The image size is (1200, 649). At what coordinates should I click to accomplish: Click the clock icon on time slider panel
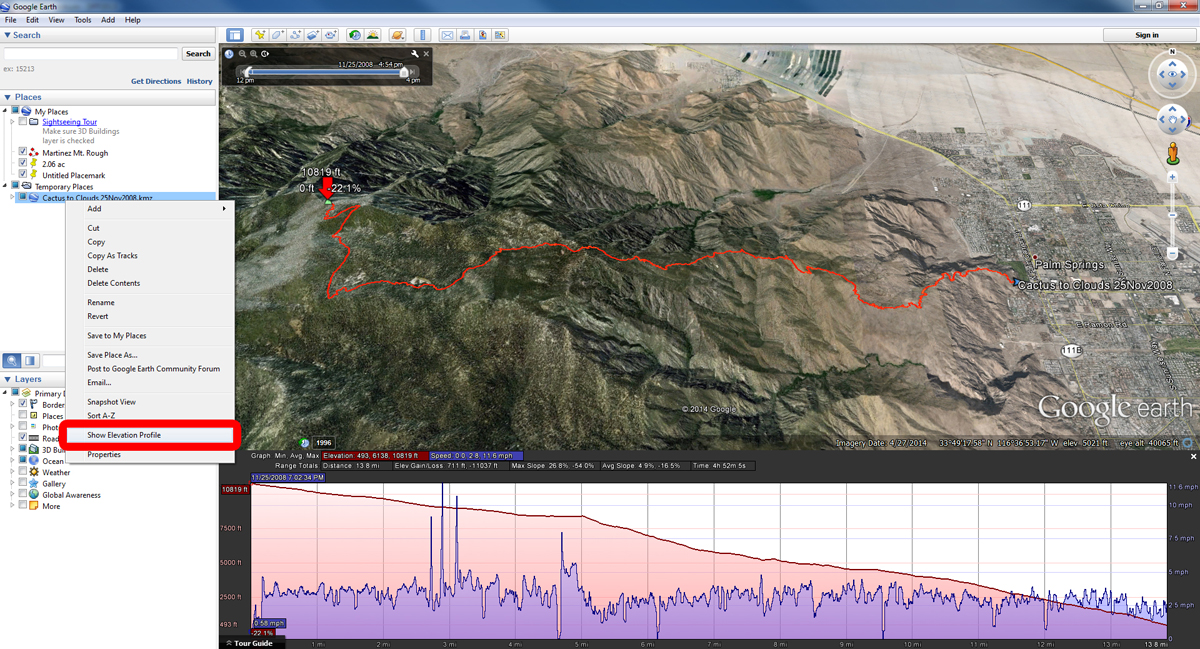tap(229, 54)
